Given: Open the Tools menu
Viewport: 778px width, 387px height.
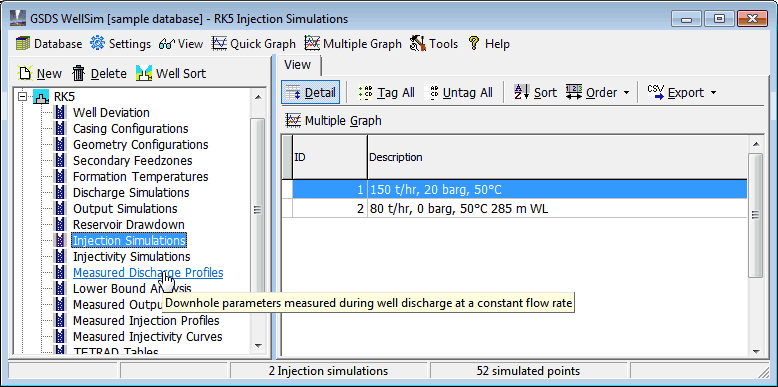Looking at the screenshot, I should pos(434,44).
